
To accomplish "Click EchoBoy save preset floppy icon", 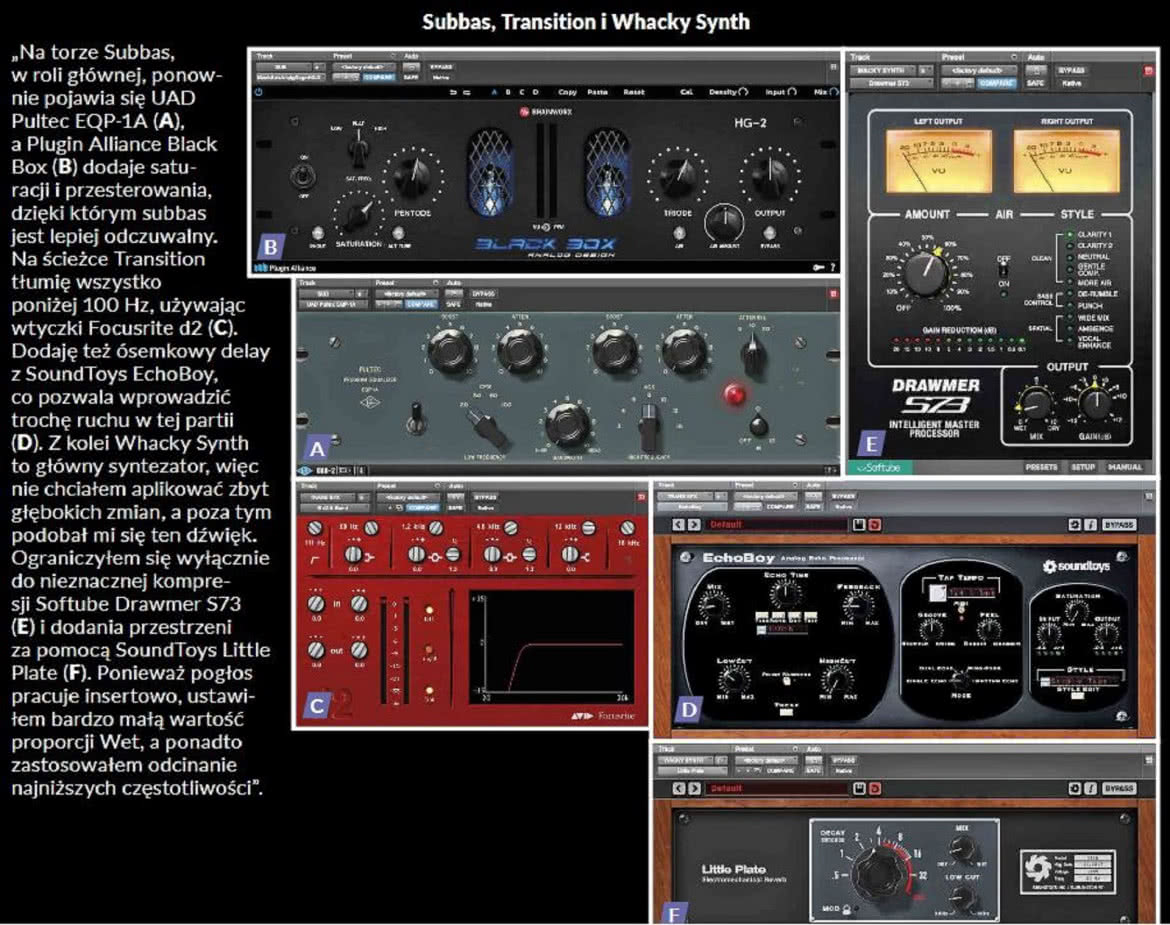I will [x=859, y=525].
